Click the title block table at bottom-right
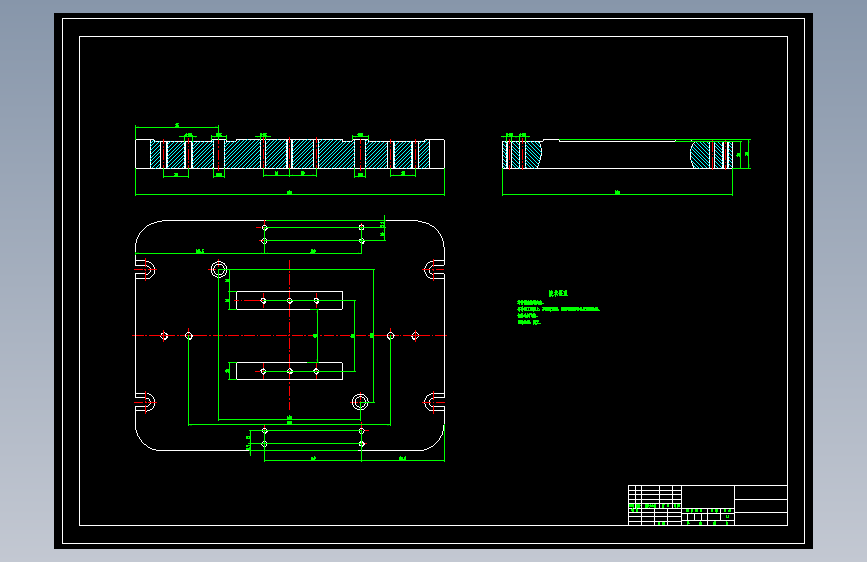 [x=708, y=505]
